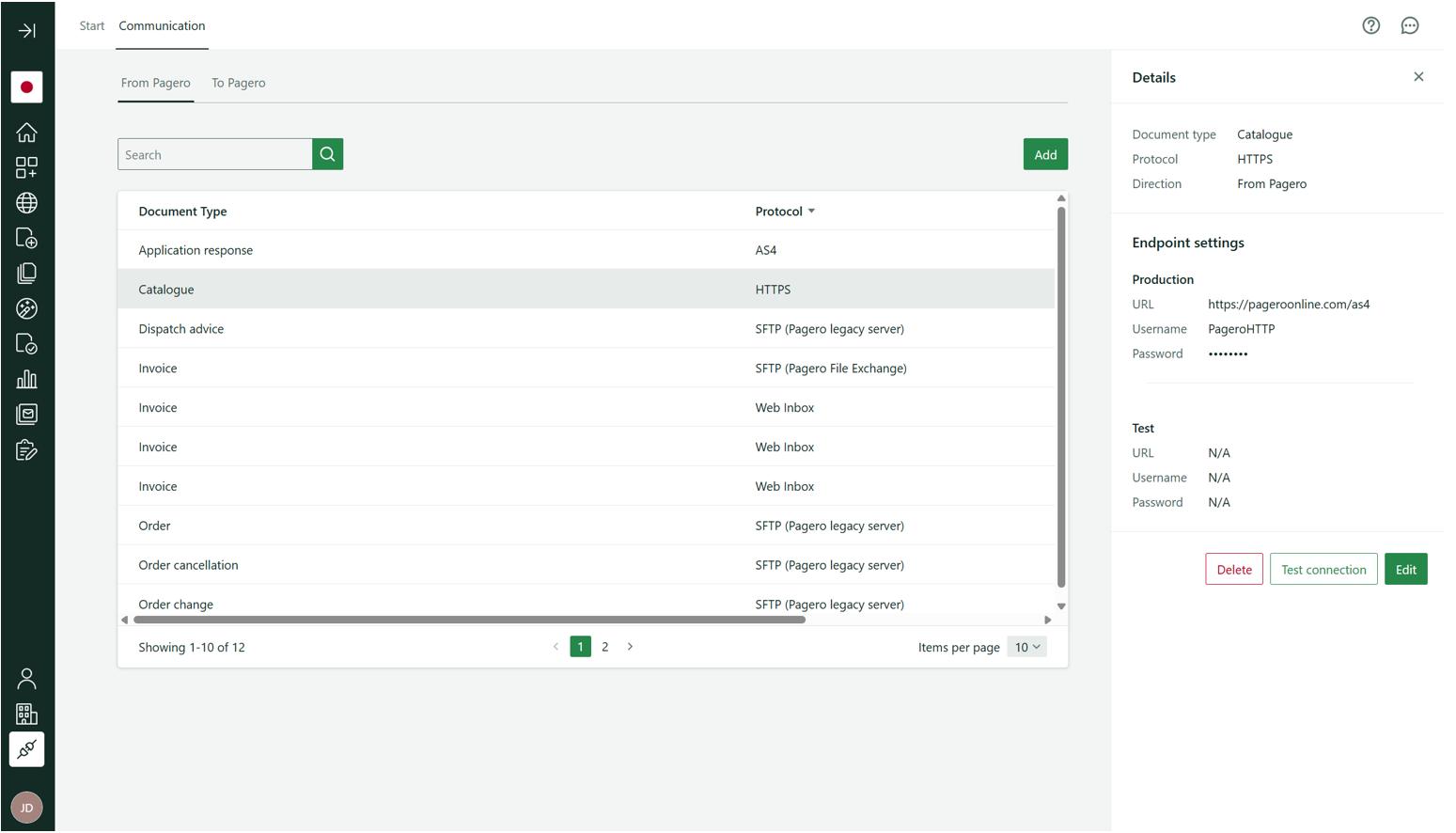Switch to the To Pagero tab
Viewport: 1456px width, 833px height.
pos(238,83)
